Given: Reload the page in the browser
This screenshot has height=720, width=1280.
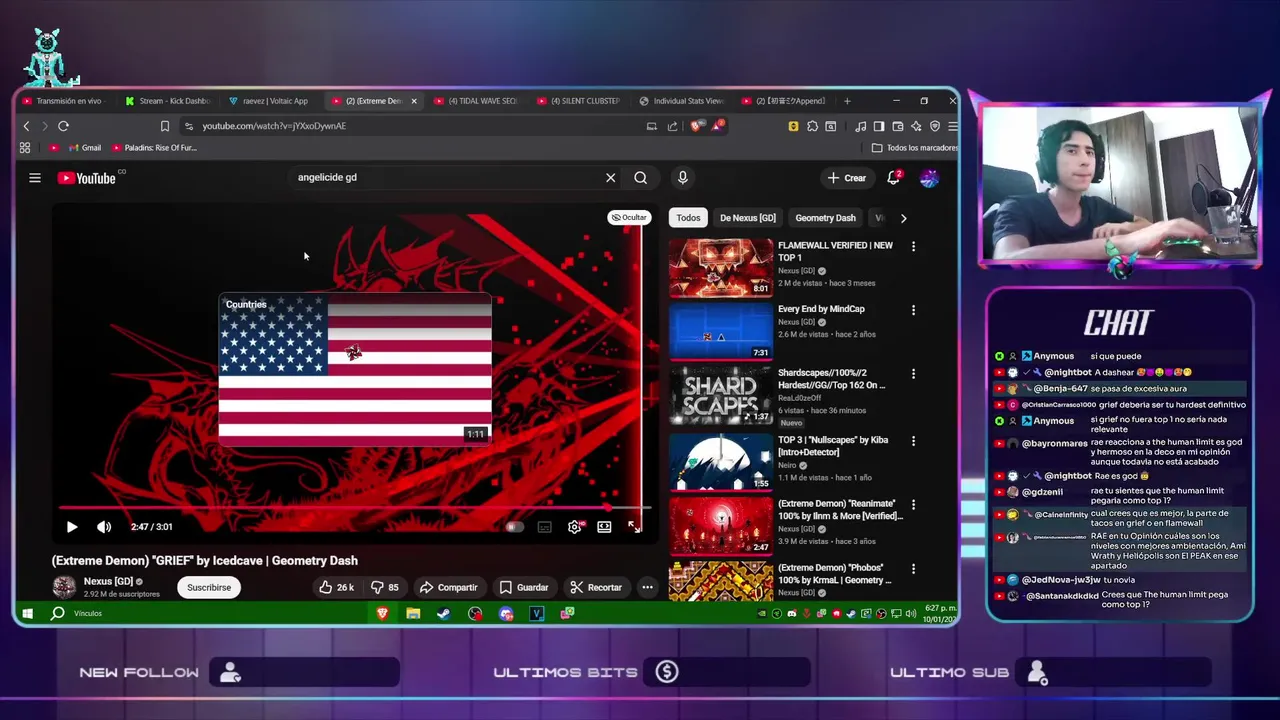Looking at the screenshot, I should click(x=63, y=126).
